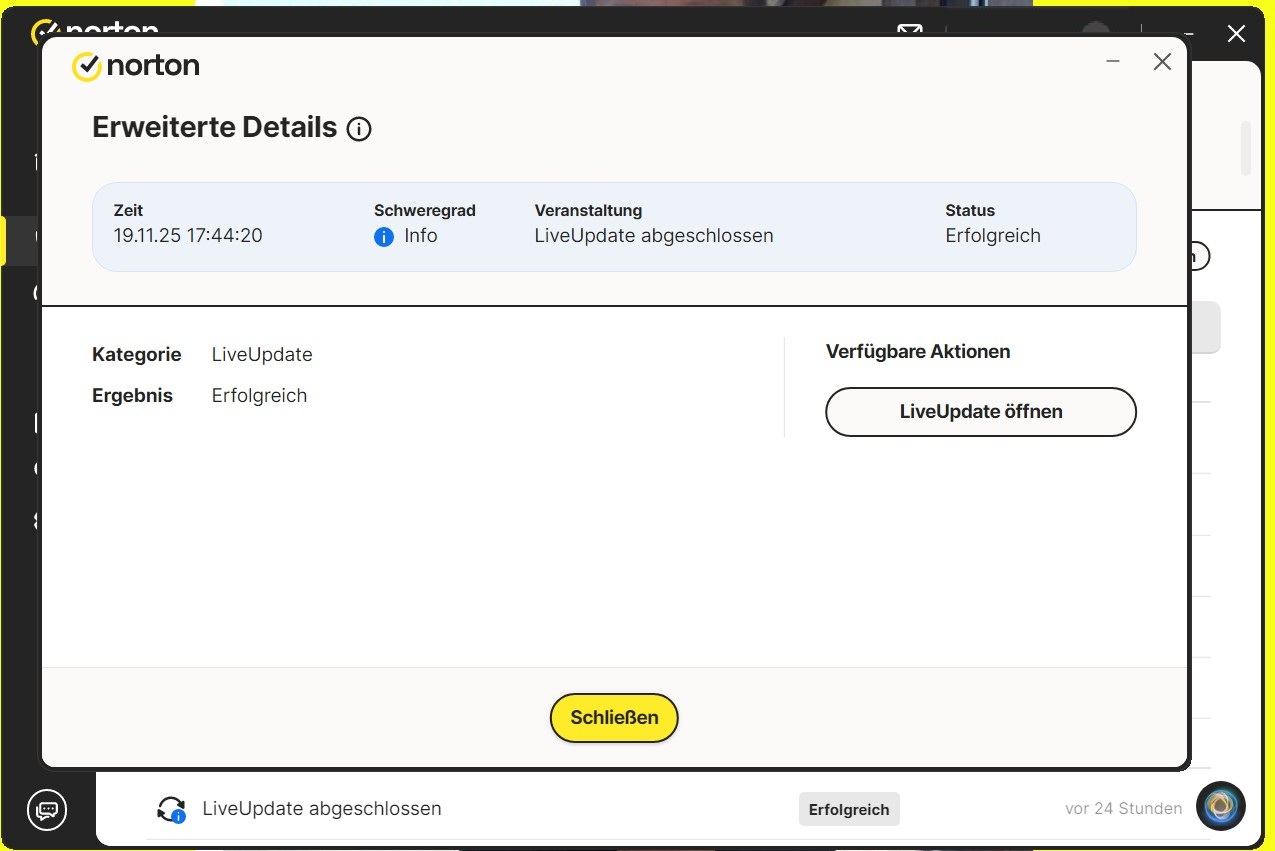Click LiveUpdate abgeschlossen under Veranstaltung
Viewport: 1275px width, 851px height.
654,236
